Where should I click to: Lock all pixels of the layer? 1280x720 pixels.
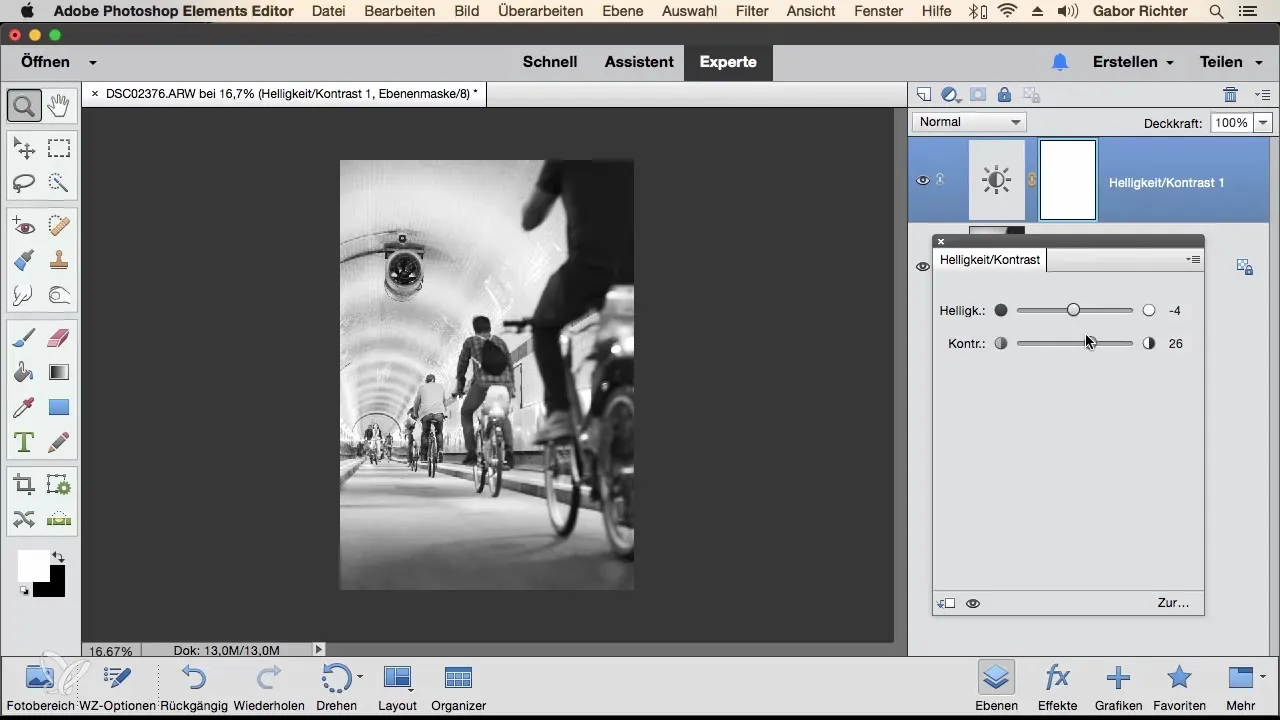(1004, 95)
